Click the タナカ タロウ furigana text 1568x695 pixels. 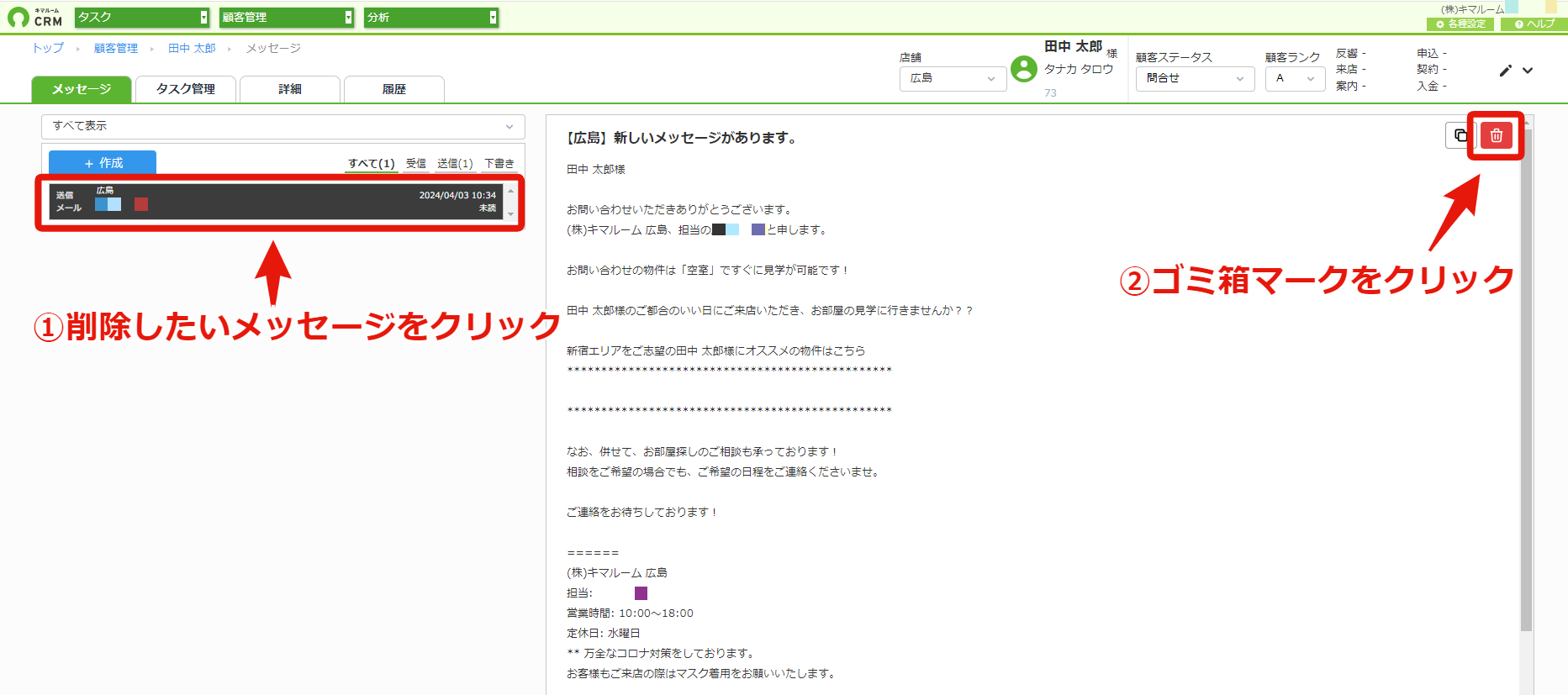[1079, 69]
